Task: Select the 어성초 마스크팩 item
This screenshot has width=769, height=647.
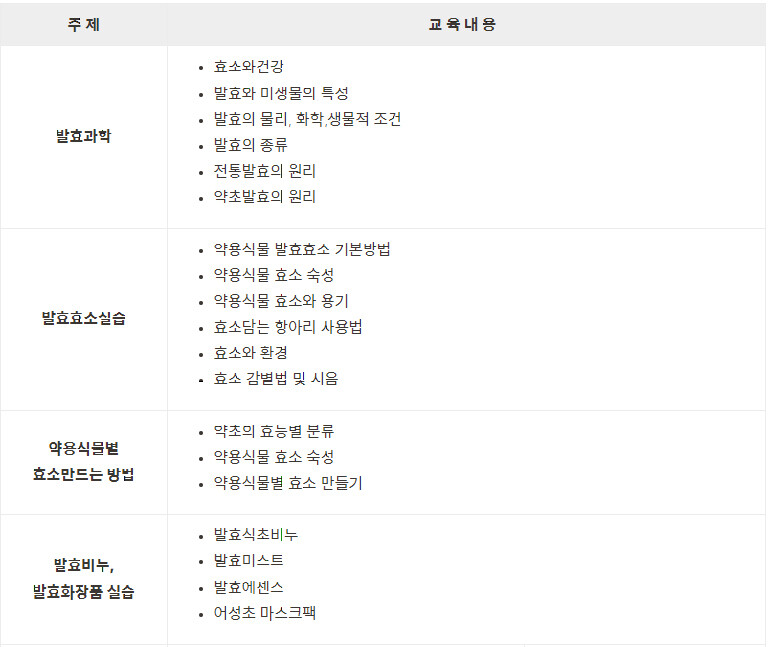Action: click(x=265, y=613)
